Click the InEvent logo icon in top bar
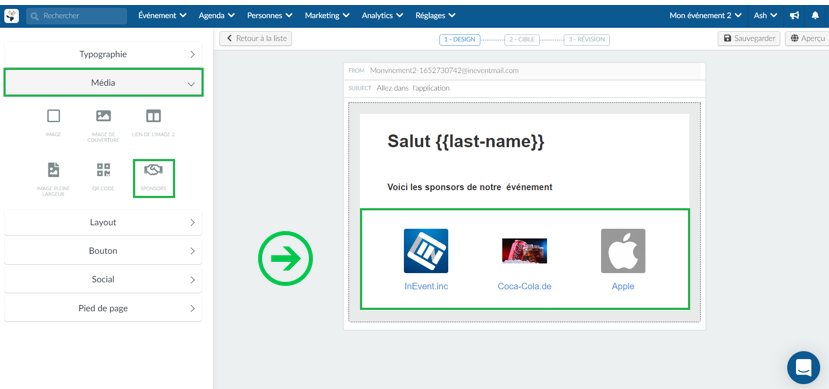This screenshot has width=829, height=389. (x=12, y=16)
